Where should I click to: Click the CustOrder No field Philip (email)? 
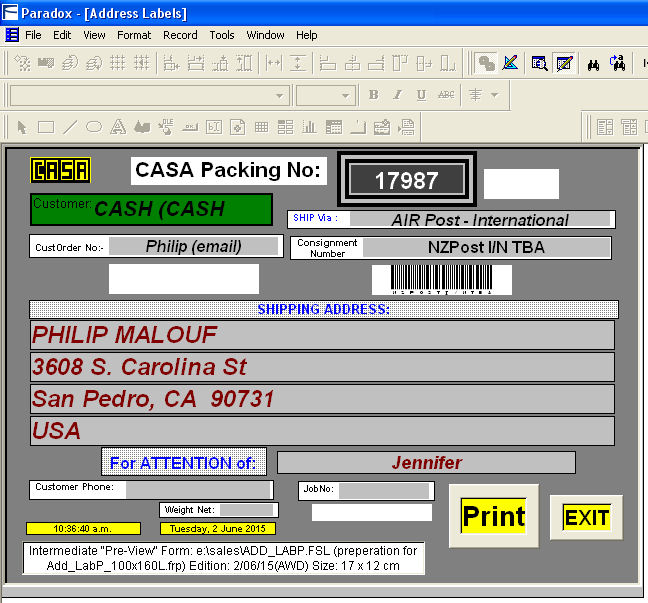click(193, 247)
